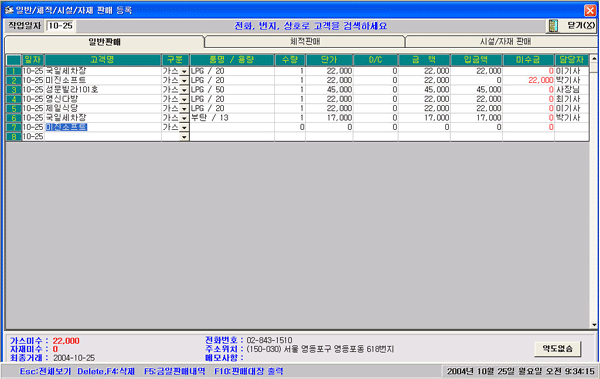The height and width of the screenshot is (379, 600).
Task: Click the door icon beside 닫기(X)
Action: (x=553, y=26)
